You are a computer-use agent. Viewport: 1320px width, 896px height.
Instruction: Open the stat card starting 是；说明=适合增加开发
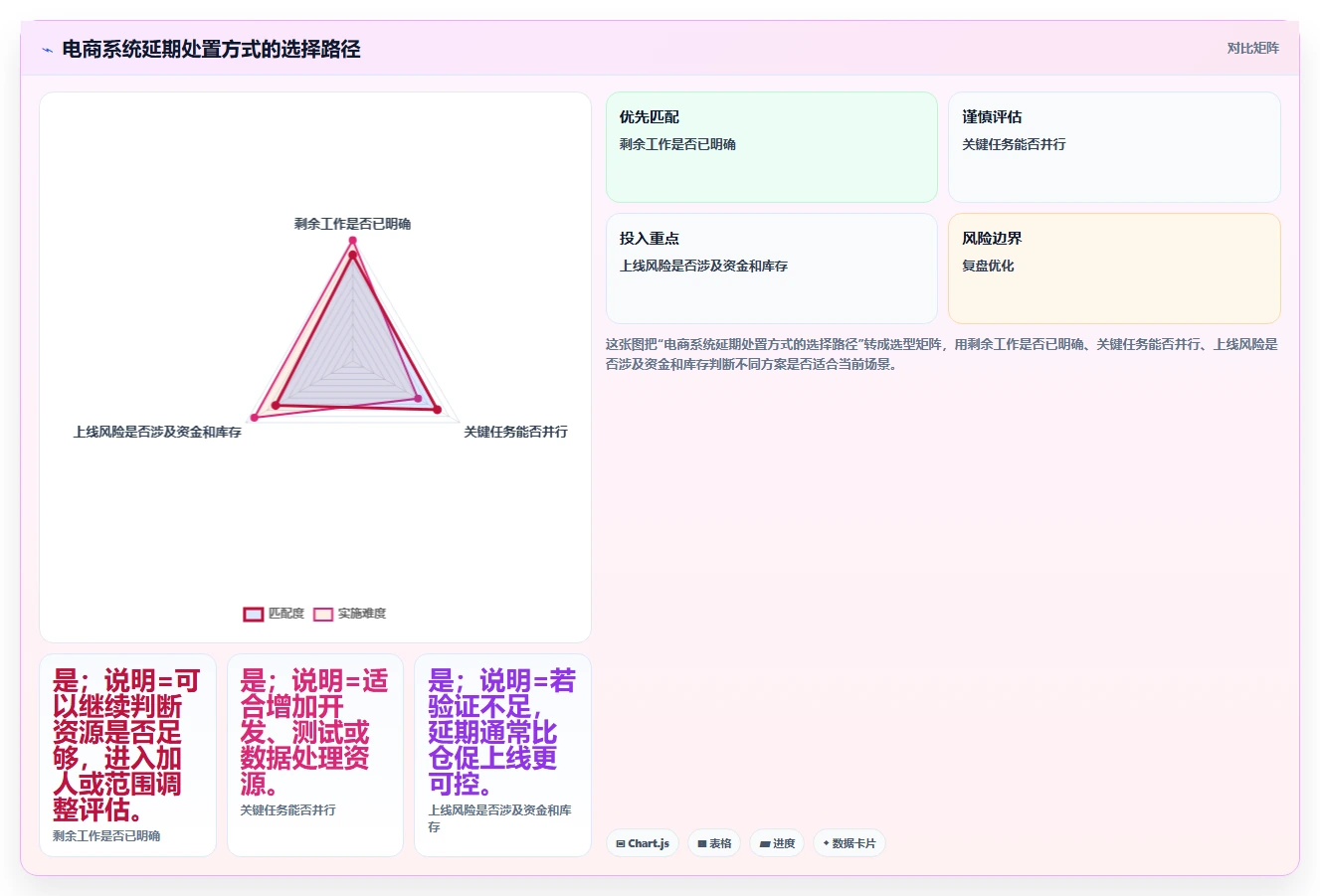point(315,755)
